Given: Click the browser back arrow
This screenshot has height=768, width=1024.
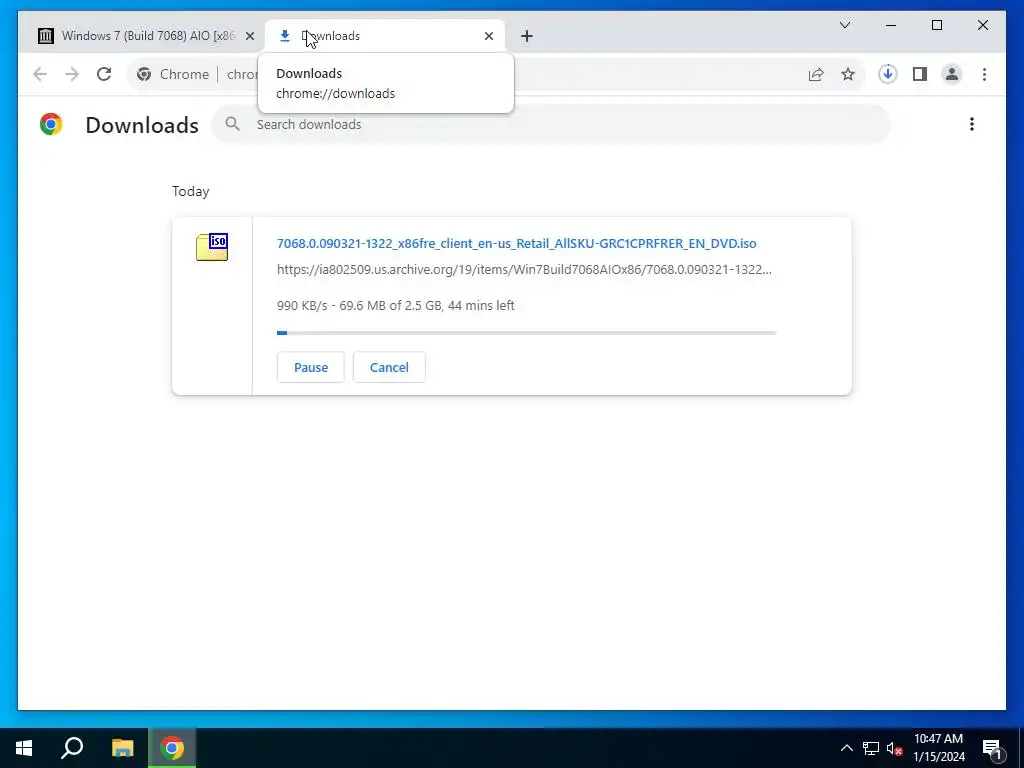Looking at the screenshot, I should click(40, 74).
